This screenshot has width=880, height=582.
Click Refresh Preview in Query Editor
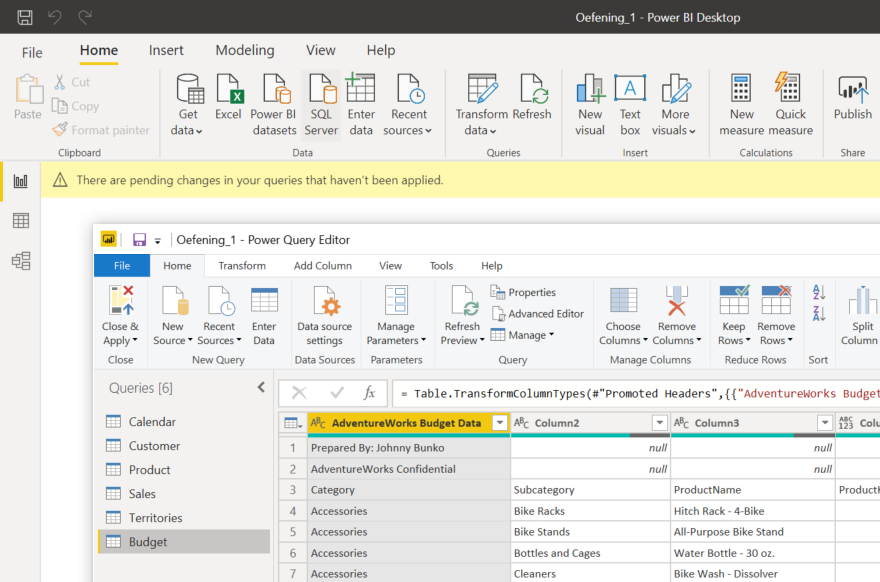click(462, 316)
